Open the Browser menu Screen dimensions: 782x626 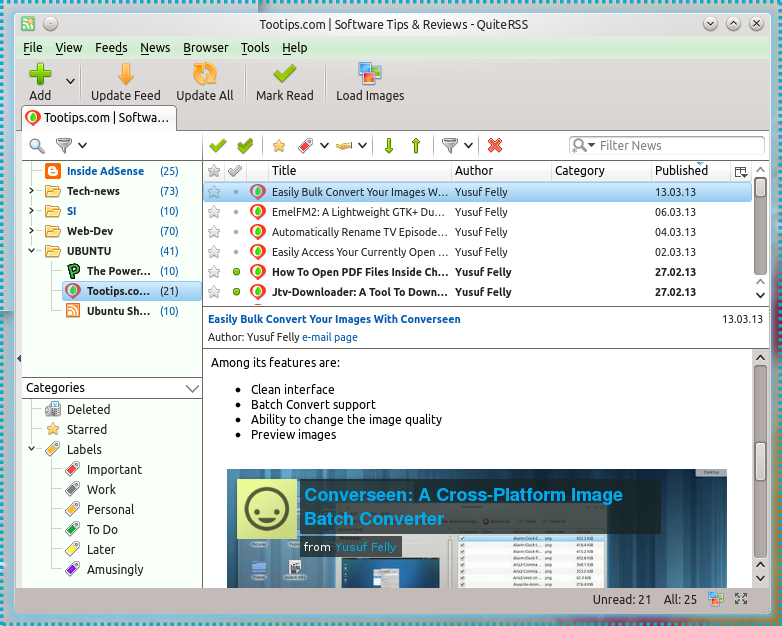click(205, 48)
